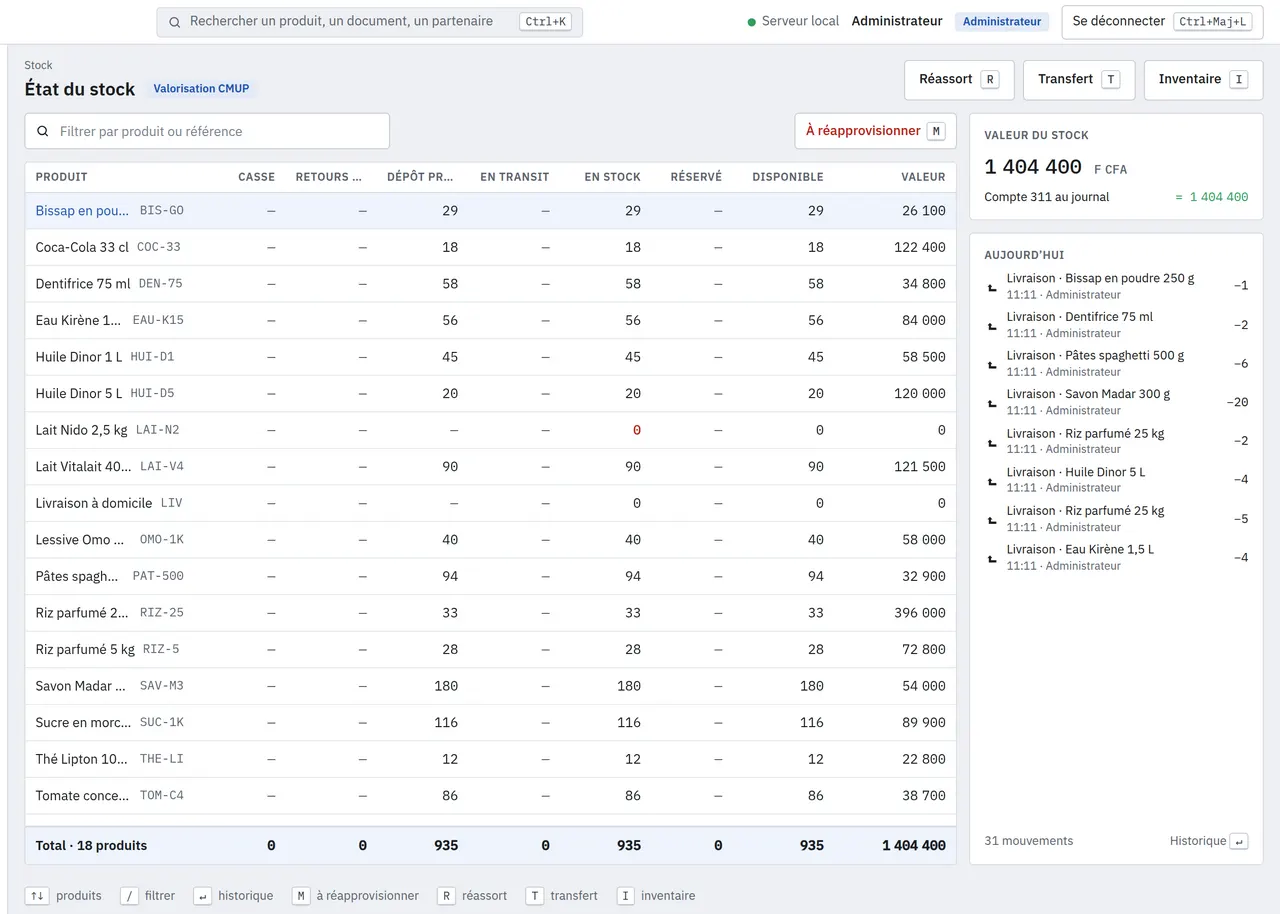
Task: Select the Riz parfumé RIZ-25 row
Action: coord(490,612)
